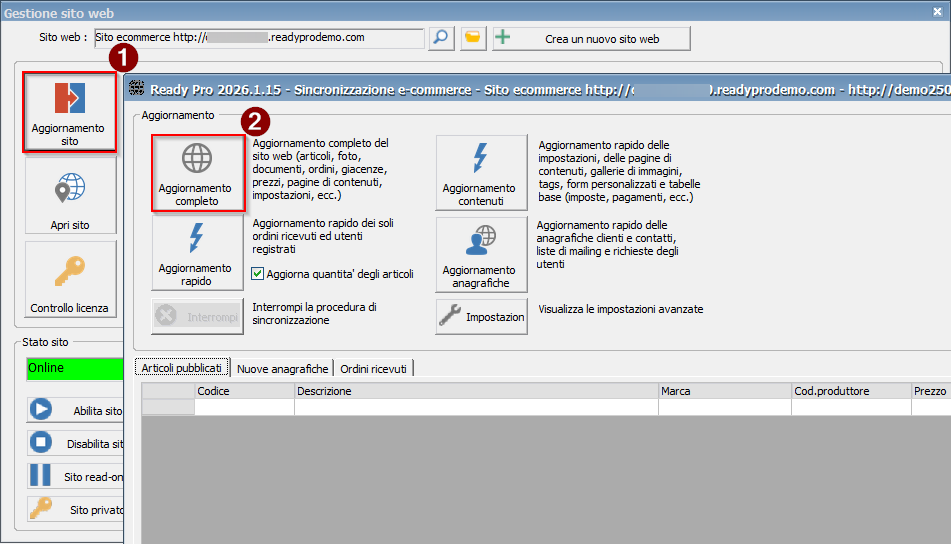Start Aggiornamento completo globe button
The height and width of the screenshot is (544, 951).
pos(196,173)
